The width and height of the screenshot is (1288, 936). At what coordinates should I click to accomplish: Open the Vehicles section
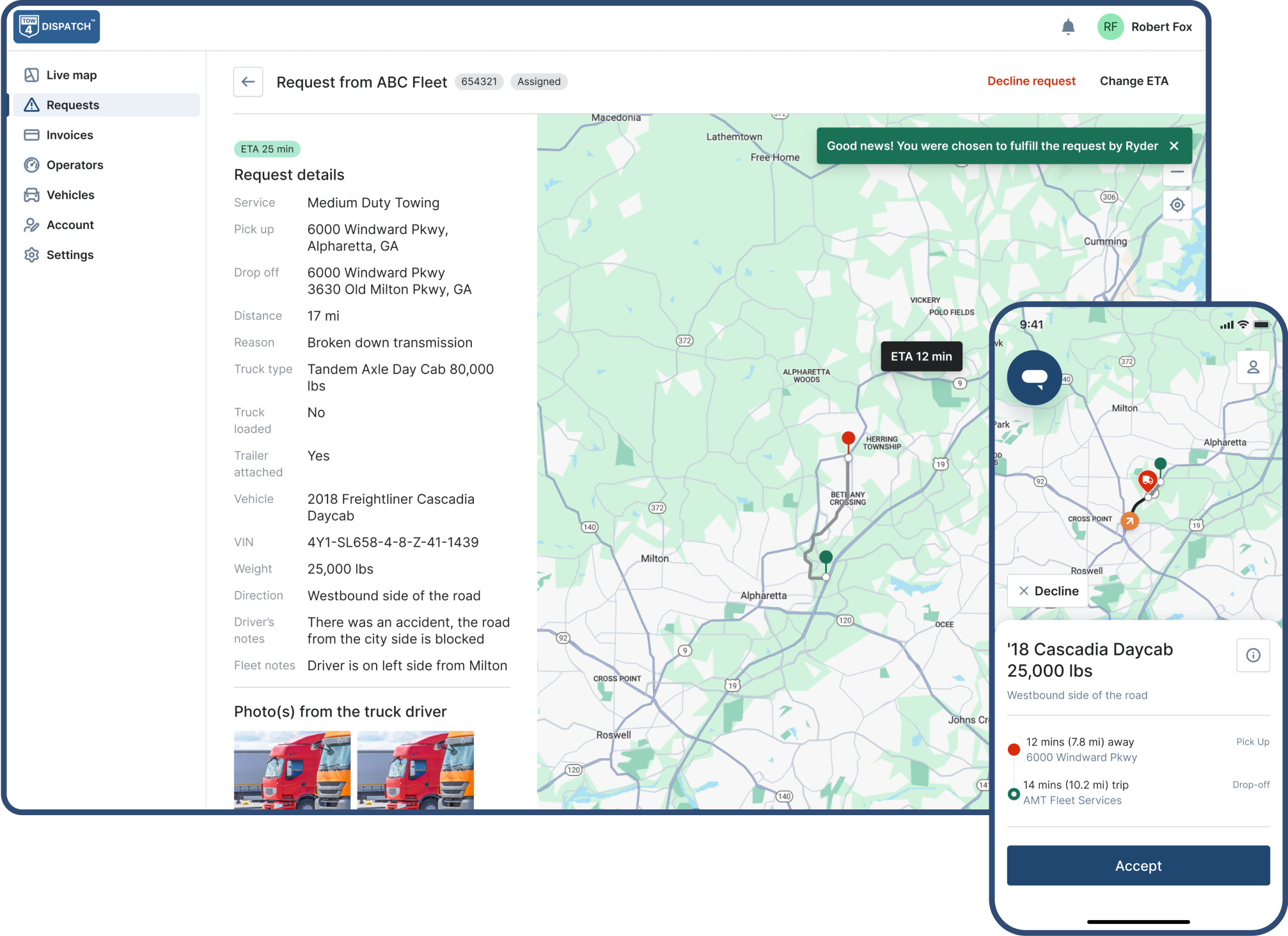click(70, 195)
